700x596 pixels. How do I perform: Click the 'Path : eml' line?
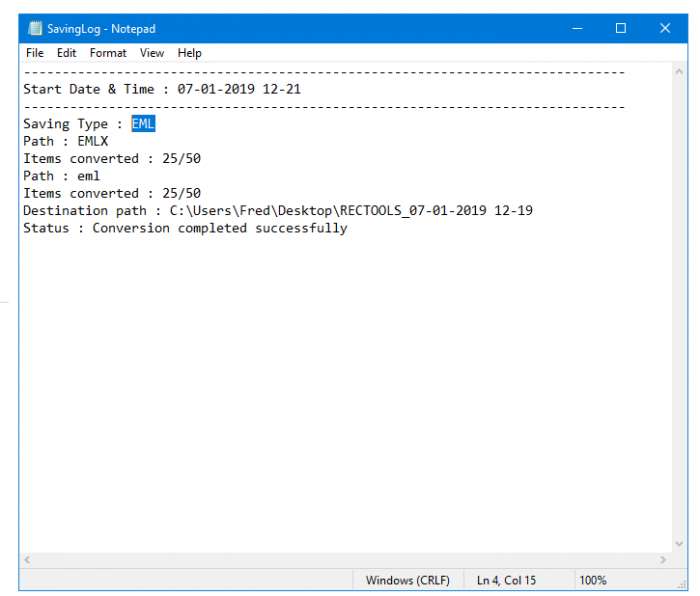62,176
